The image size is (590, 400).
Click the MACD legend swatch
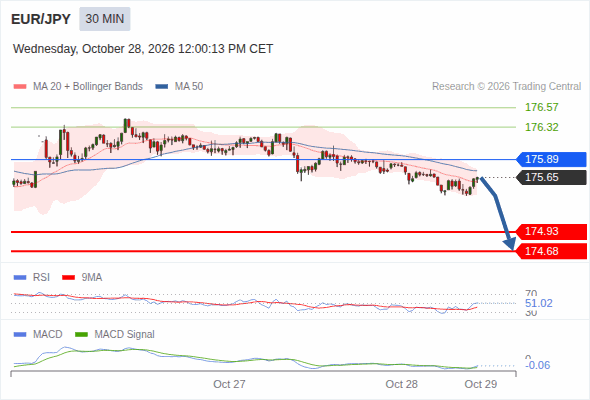[20, 335]
